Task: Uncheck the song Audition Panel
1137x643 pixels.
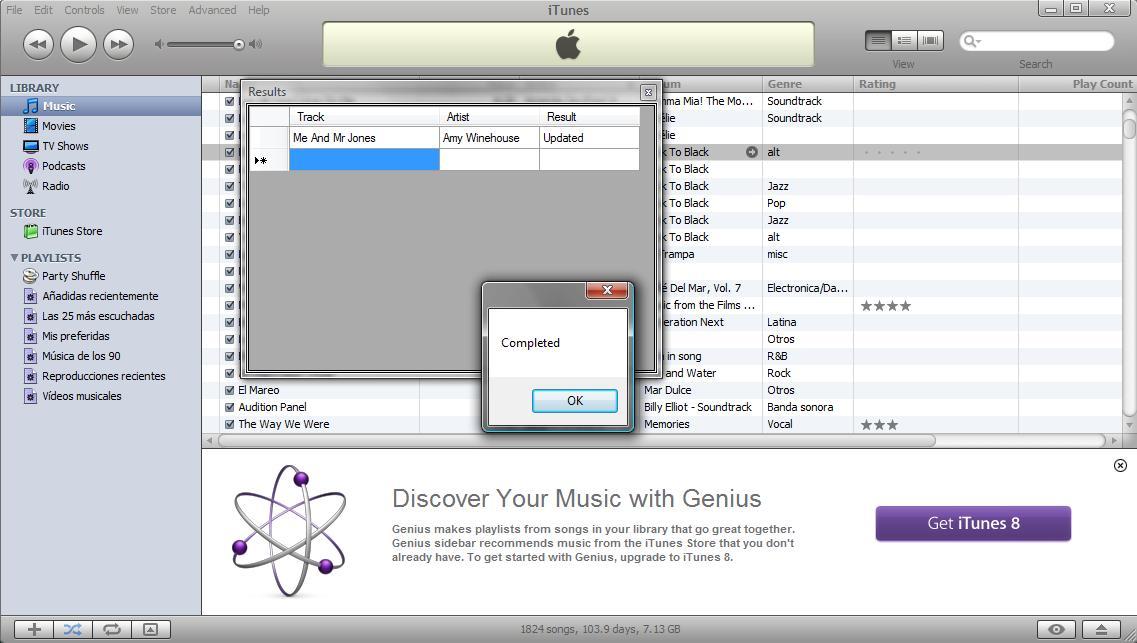Action: point(230,407)
